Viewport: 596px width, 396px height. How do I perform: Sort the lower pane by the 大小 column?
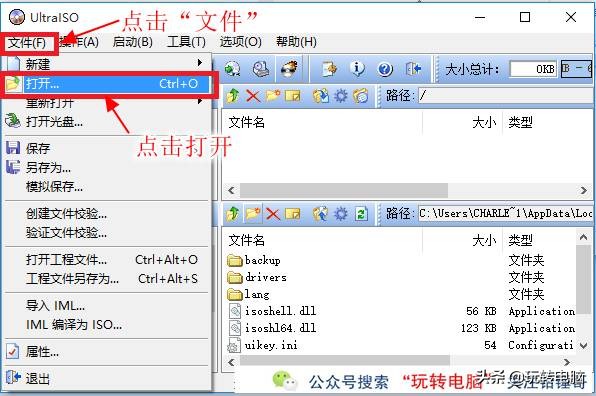pos(463,240)
